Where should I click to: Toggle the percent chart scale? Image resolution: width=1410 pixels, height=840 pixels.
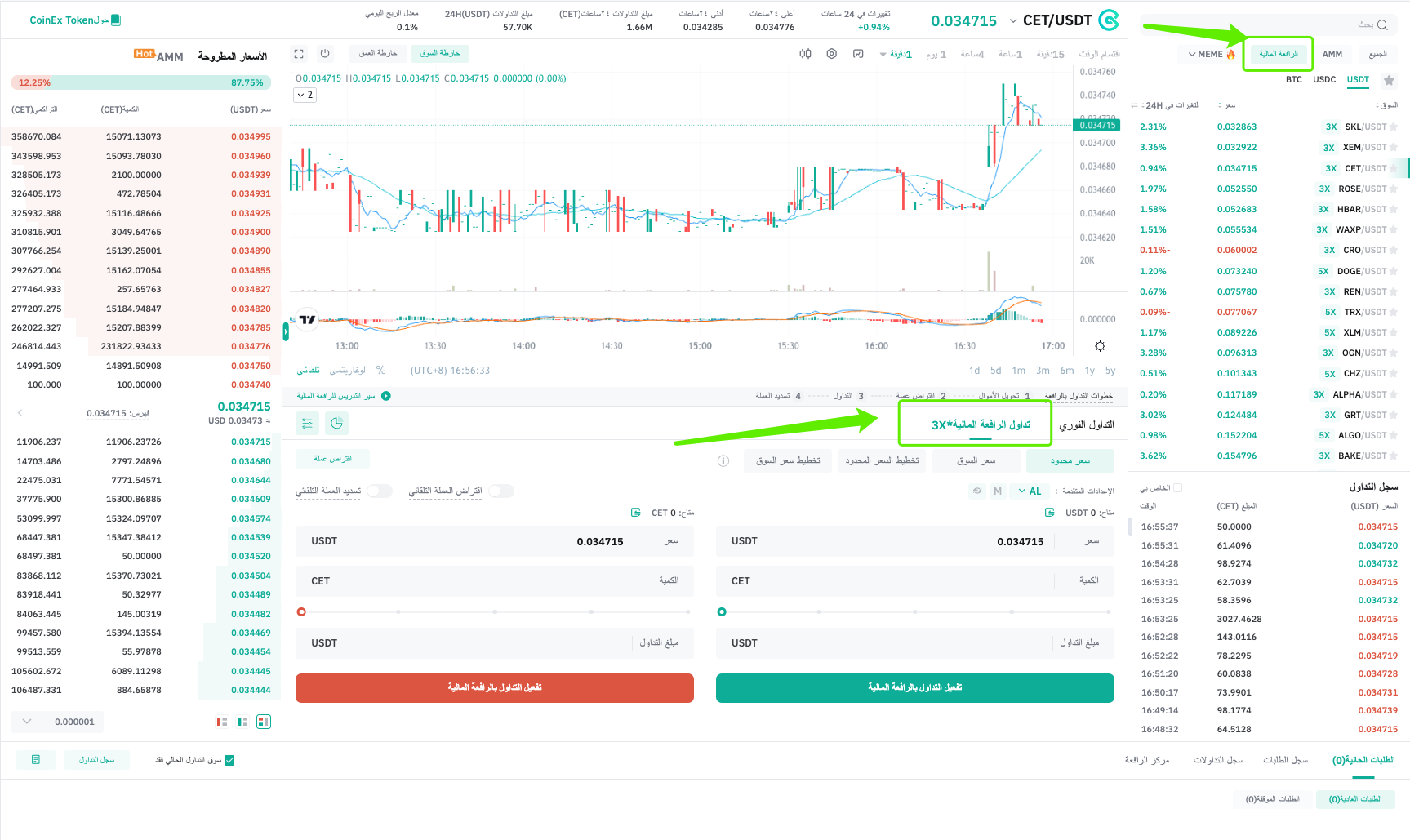[x=380, y=371]
